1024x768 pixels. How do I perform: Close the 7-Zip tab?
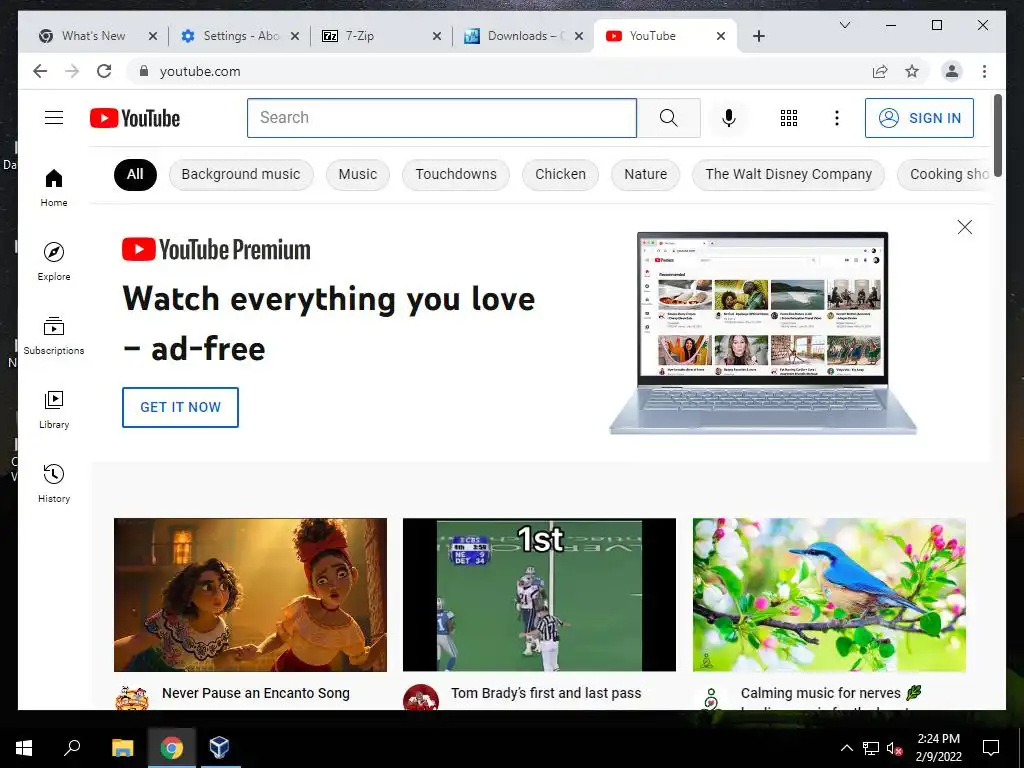(x=437, y=36)
